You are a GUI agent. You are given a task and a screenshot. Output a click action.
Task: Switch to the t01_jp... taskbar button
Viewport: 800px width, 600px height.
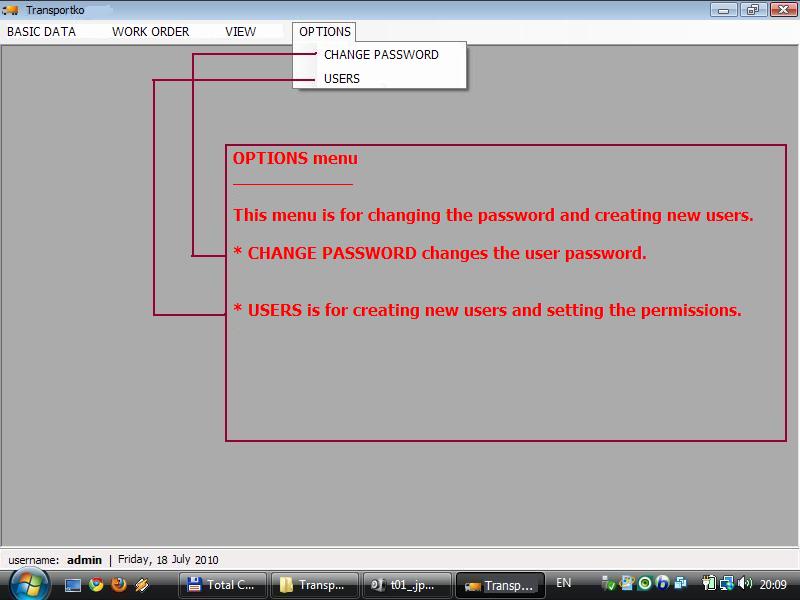tap(407, 585)
